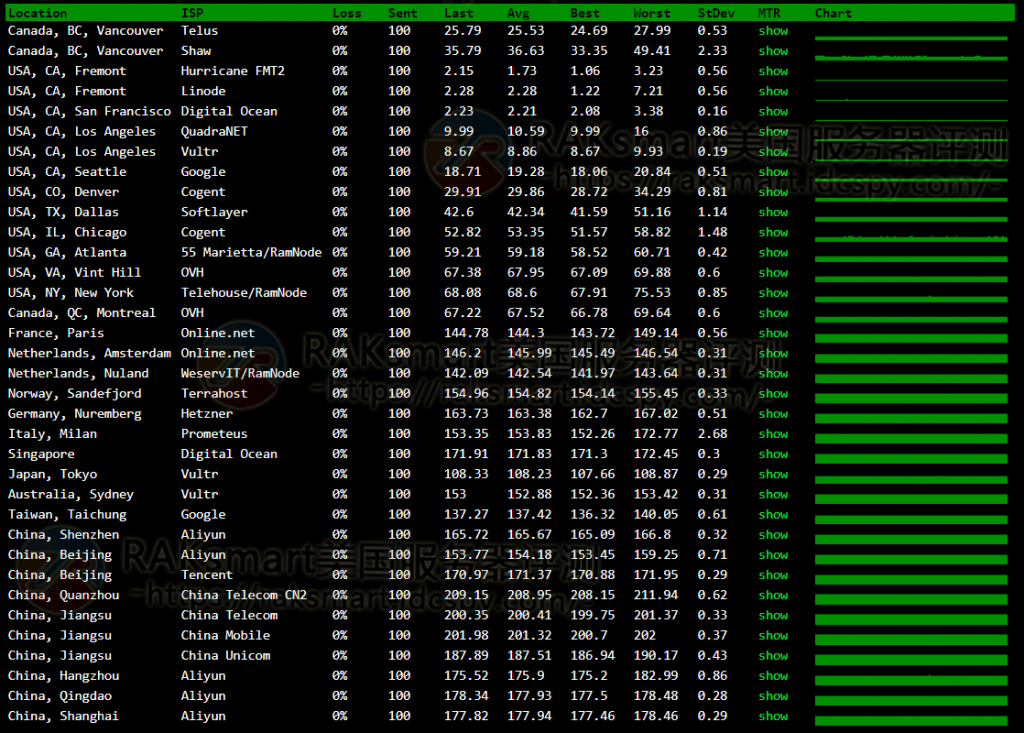The width and height of the screenshot is (1024, 733).
Task: Click latency chart bar for Quanzhou row
Action: tap(911, 599)
